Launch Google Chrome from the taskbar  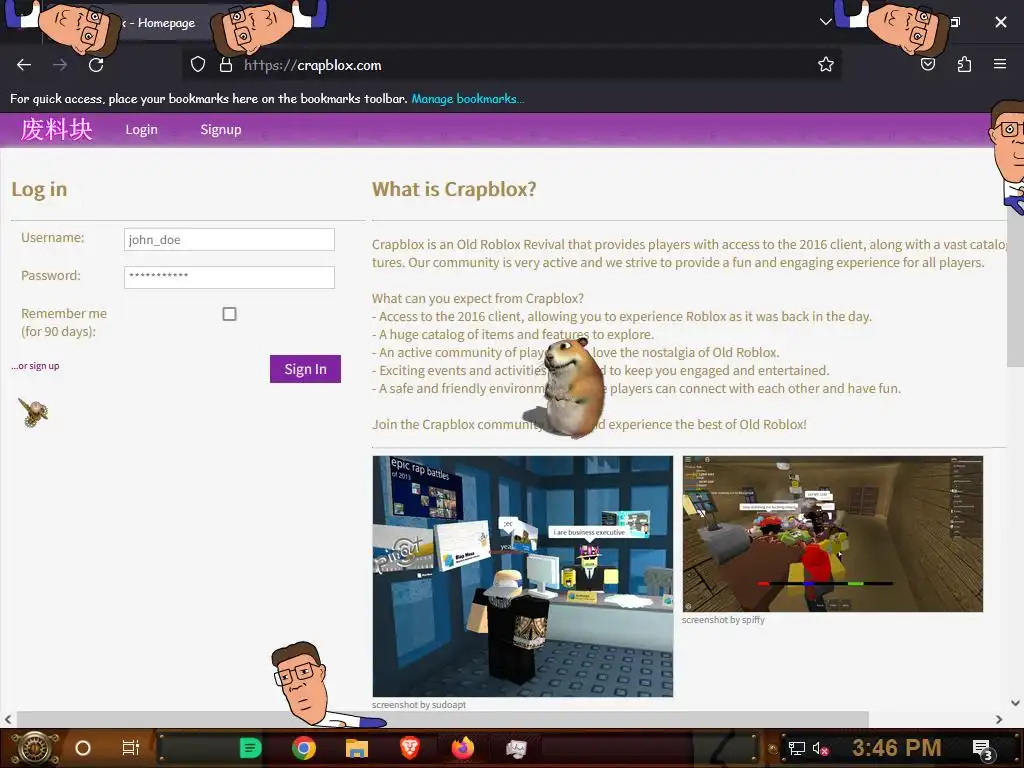(304, 748)
